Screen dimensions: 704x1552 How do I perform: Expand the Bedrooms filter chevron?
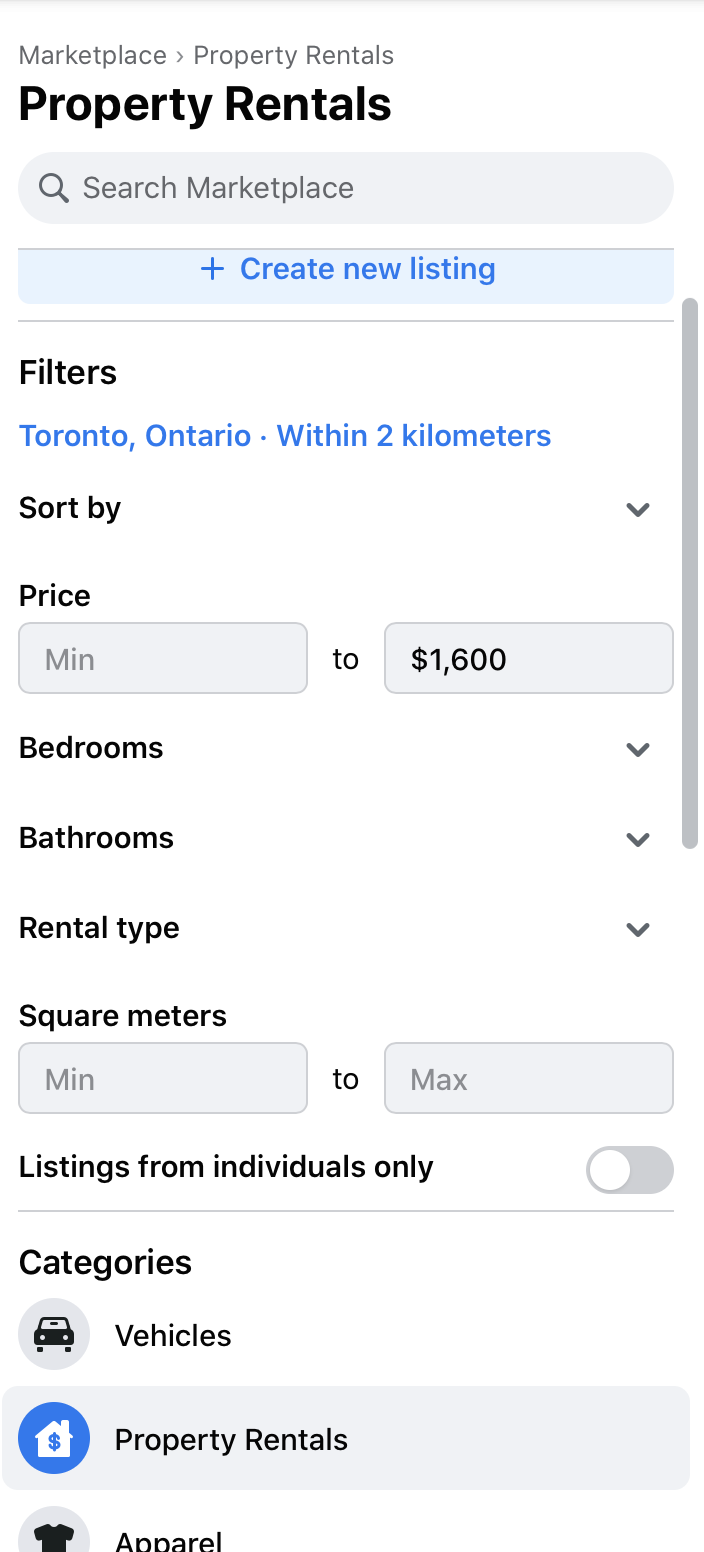[638, 749]
